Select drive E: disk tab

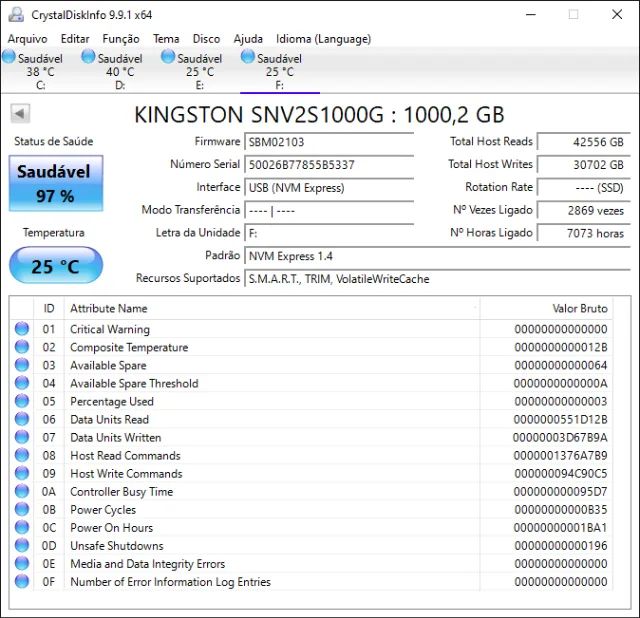point(200,71)
